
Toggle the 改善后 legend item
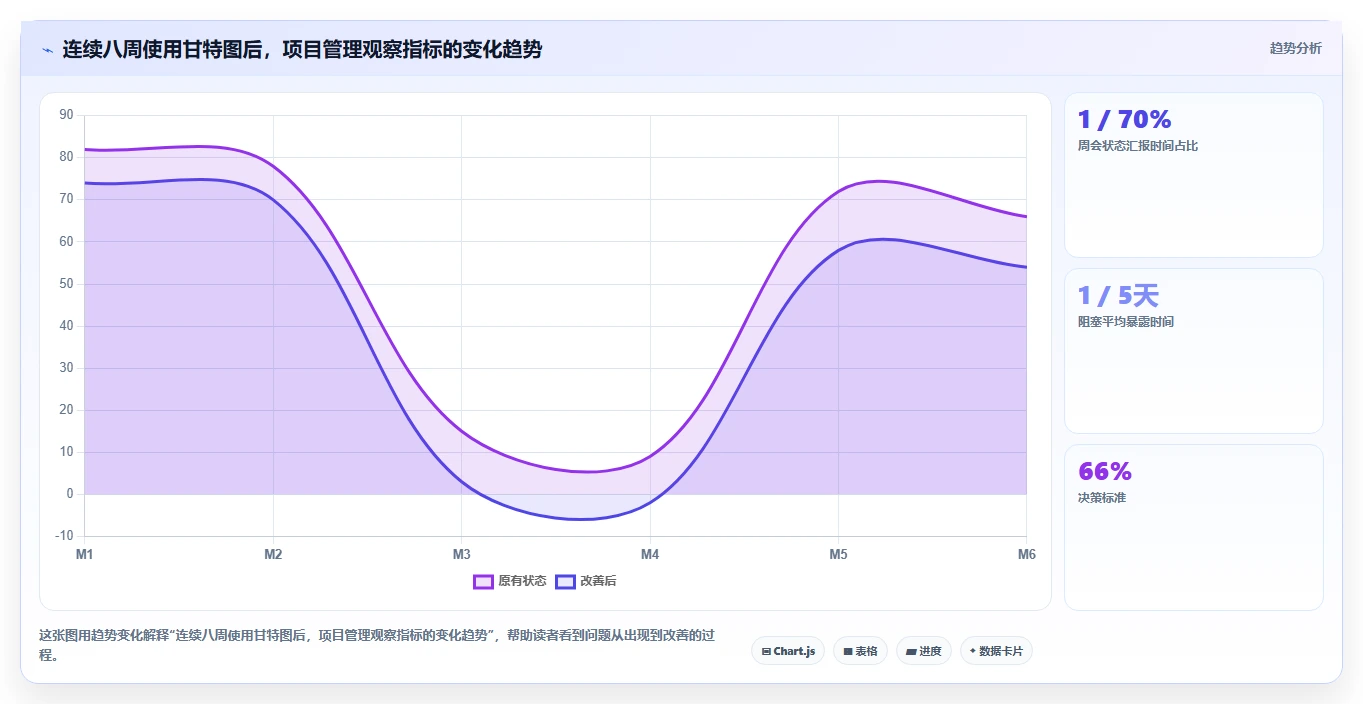pos(586,581)
